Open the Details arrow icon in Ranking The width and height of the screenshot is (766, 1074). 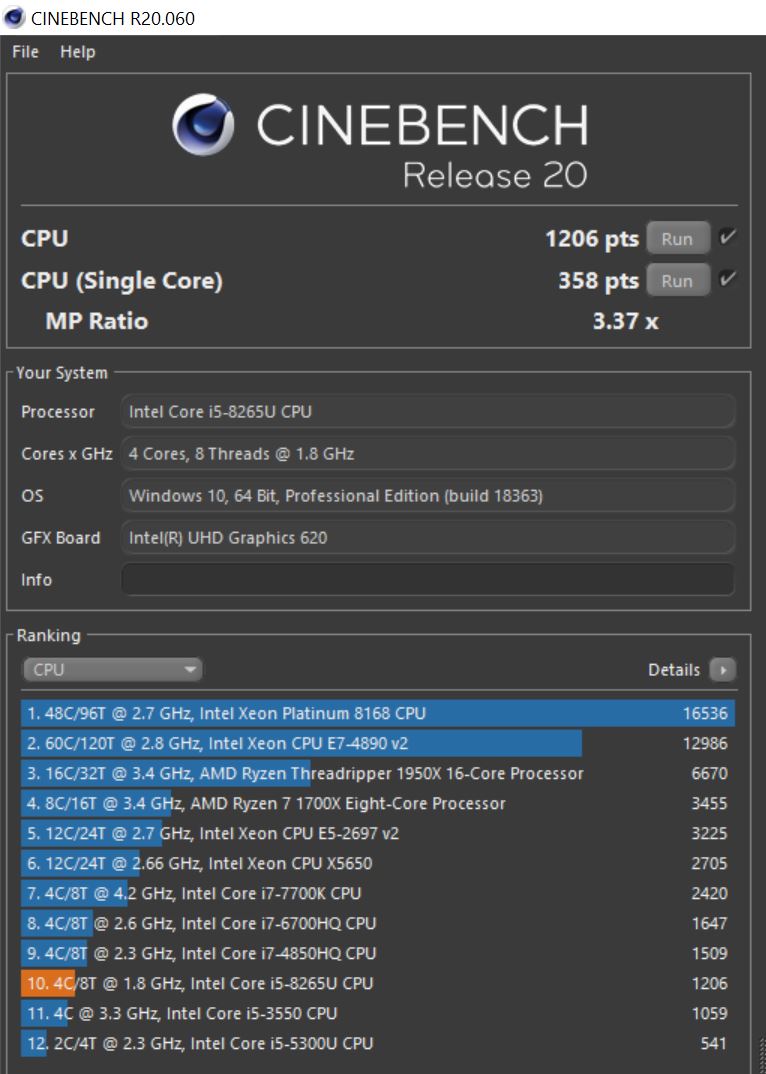[x=722, y=670]
